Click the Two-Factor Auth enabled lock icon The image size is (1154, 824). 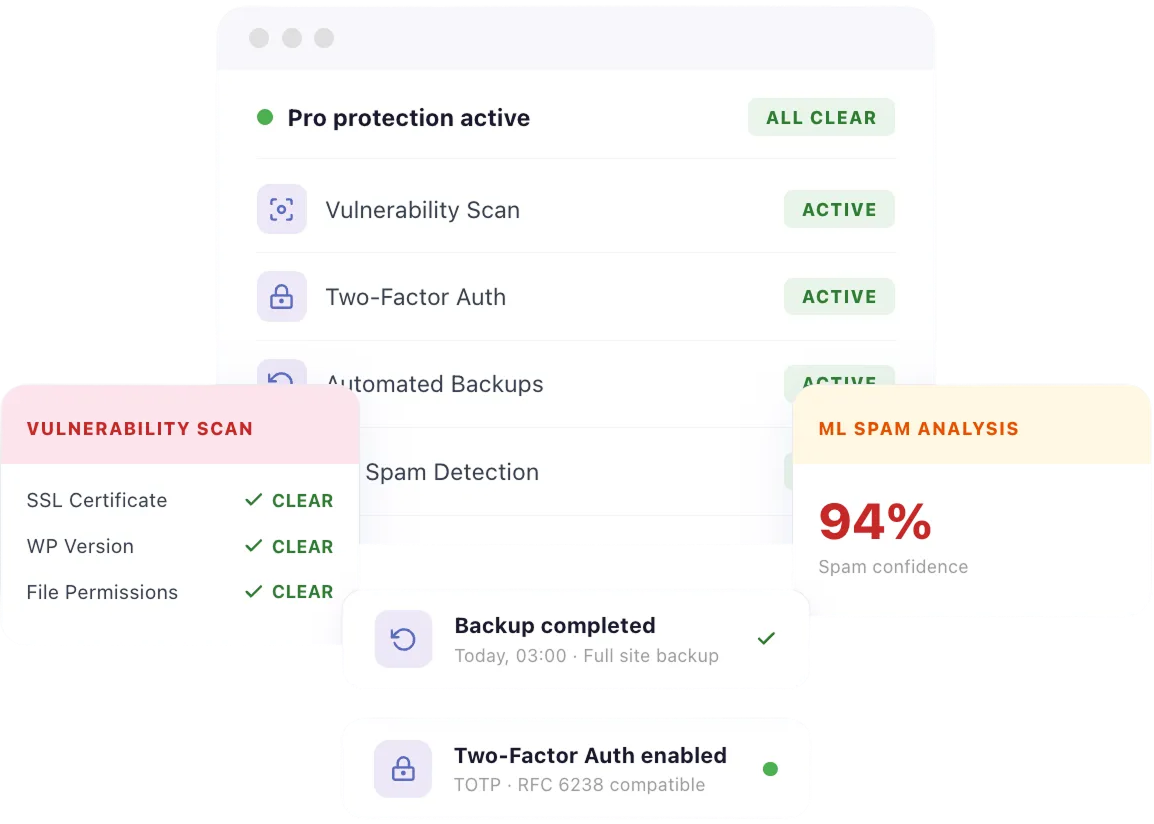403,769
